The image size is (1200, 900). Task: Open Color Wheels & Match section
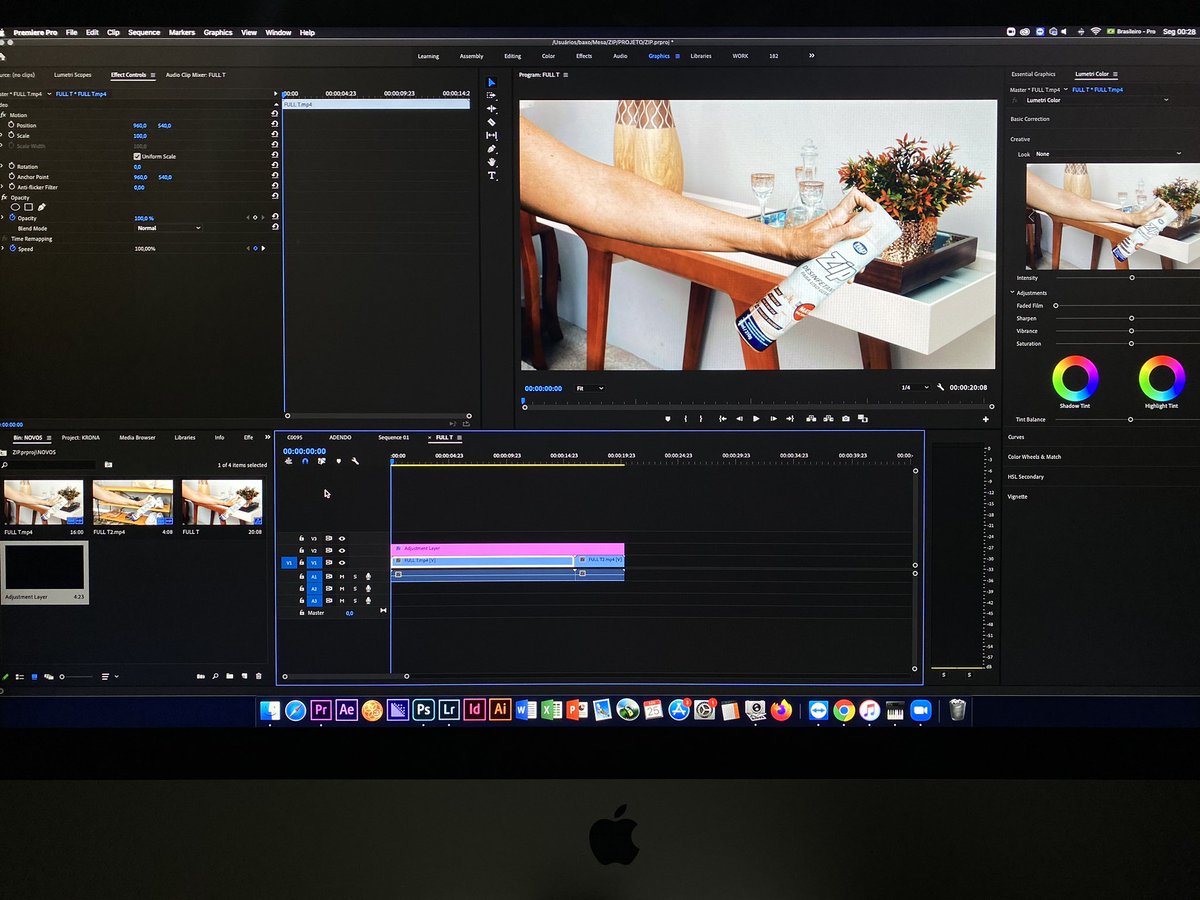pyautogui.click(x=1035, y=457)
